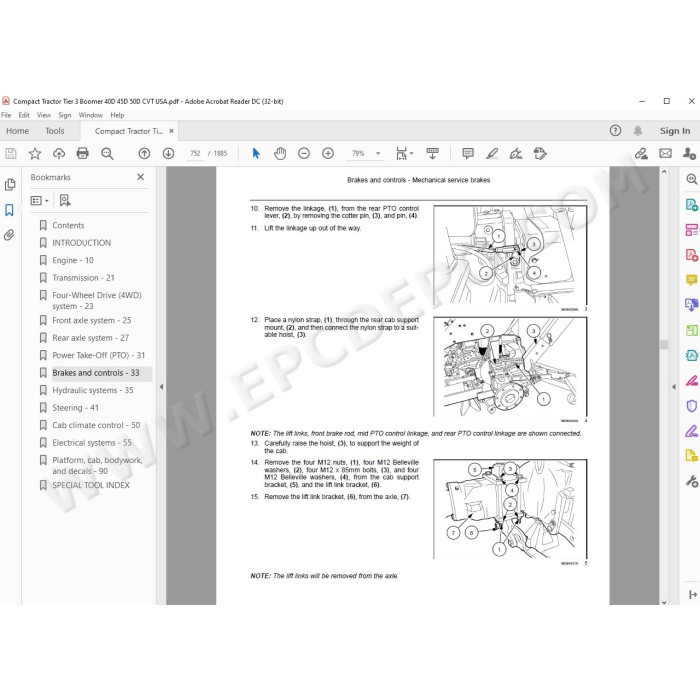Collapse the left navigation pane arrow

point(162,387)
